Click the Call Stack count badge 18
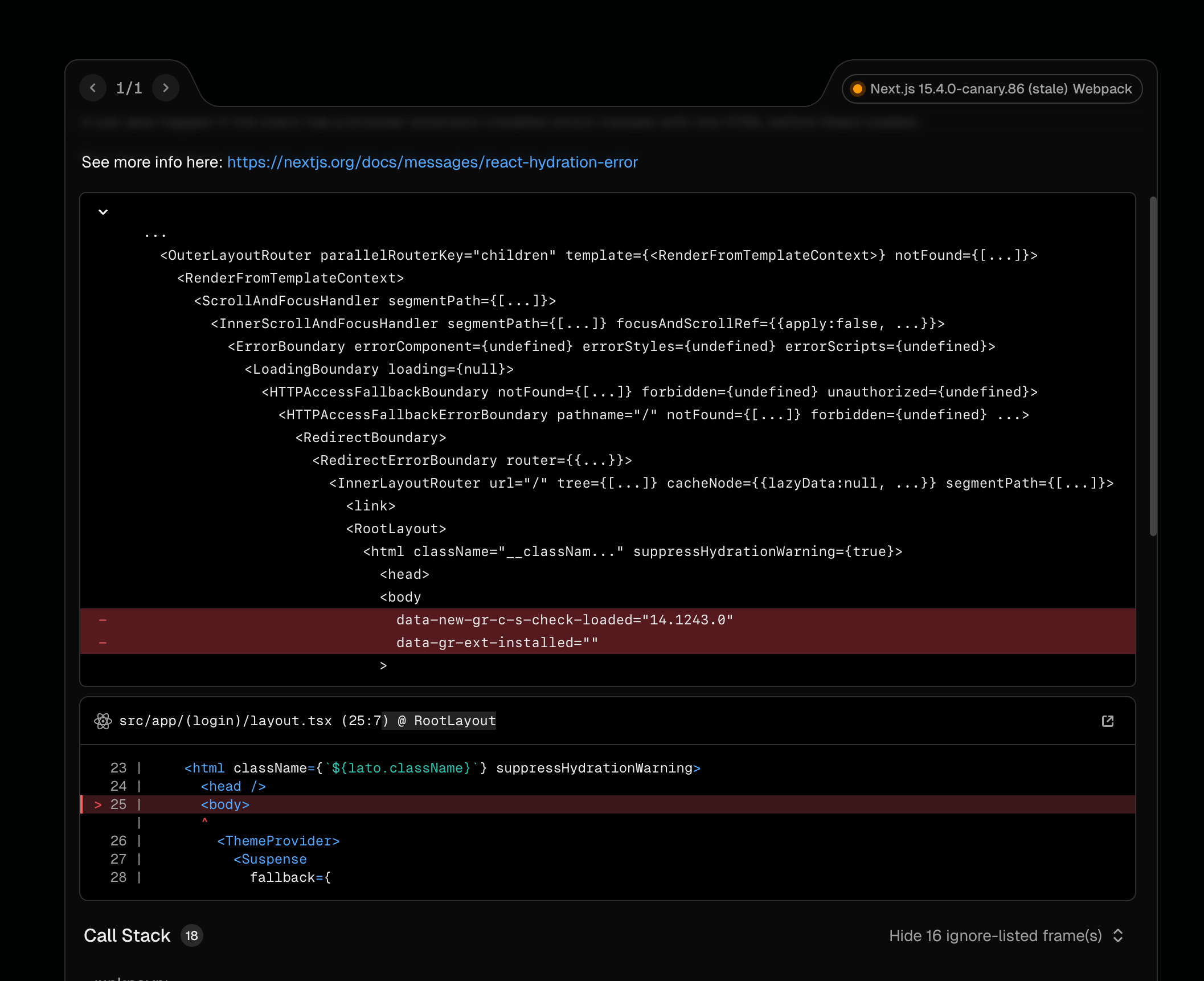 192,935
